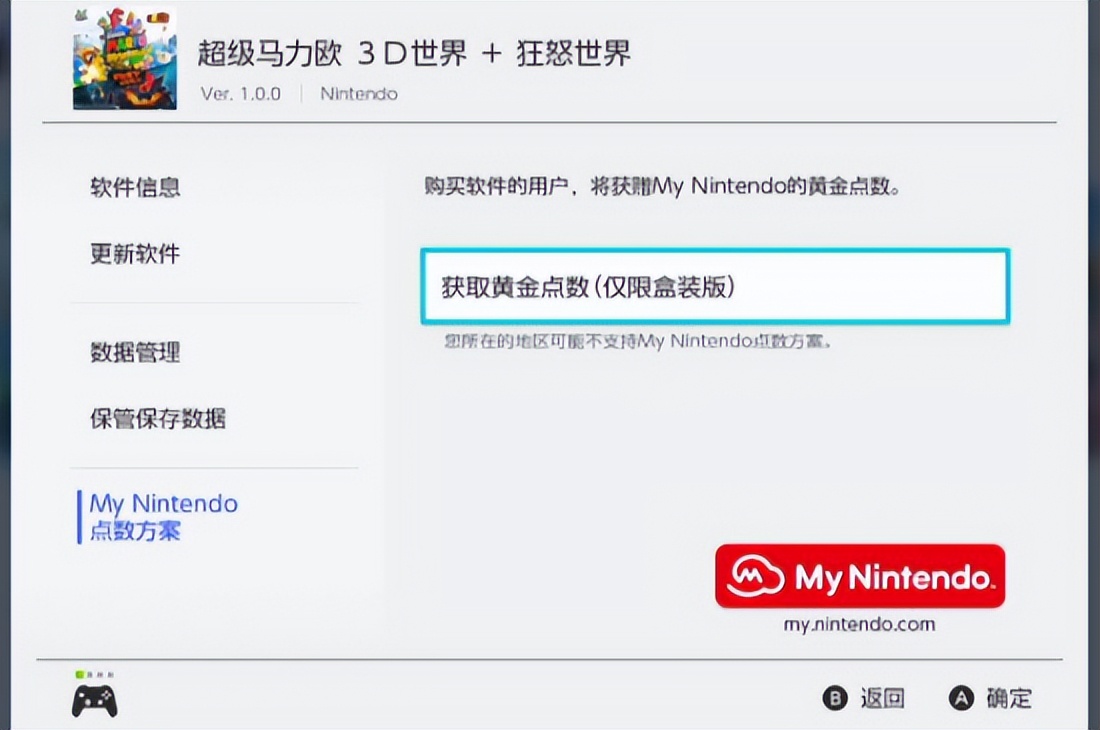
Task: Click the A button icon for 确定
Action: coord(961,698)
